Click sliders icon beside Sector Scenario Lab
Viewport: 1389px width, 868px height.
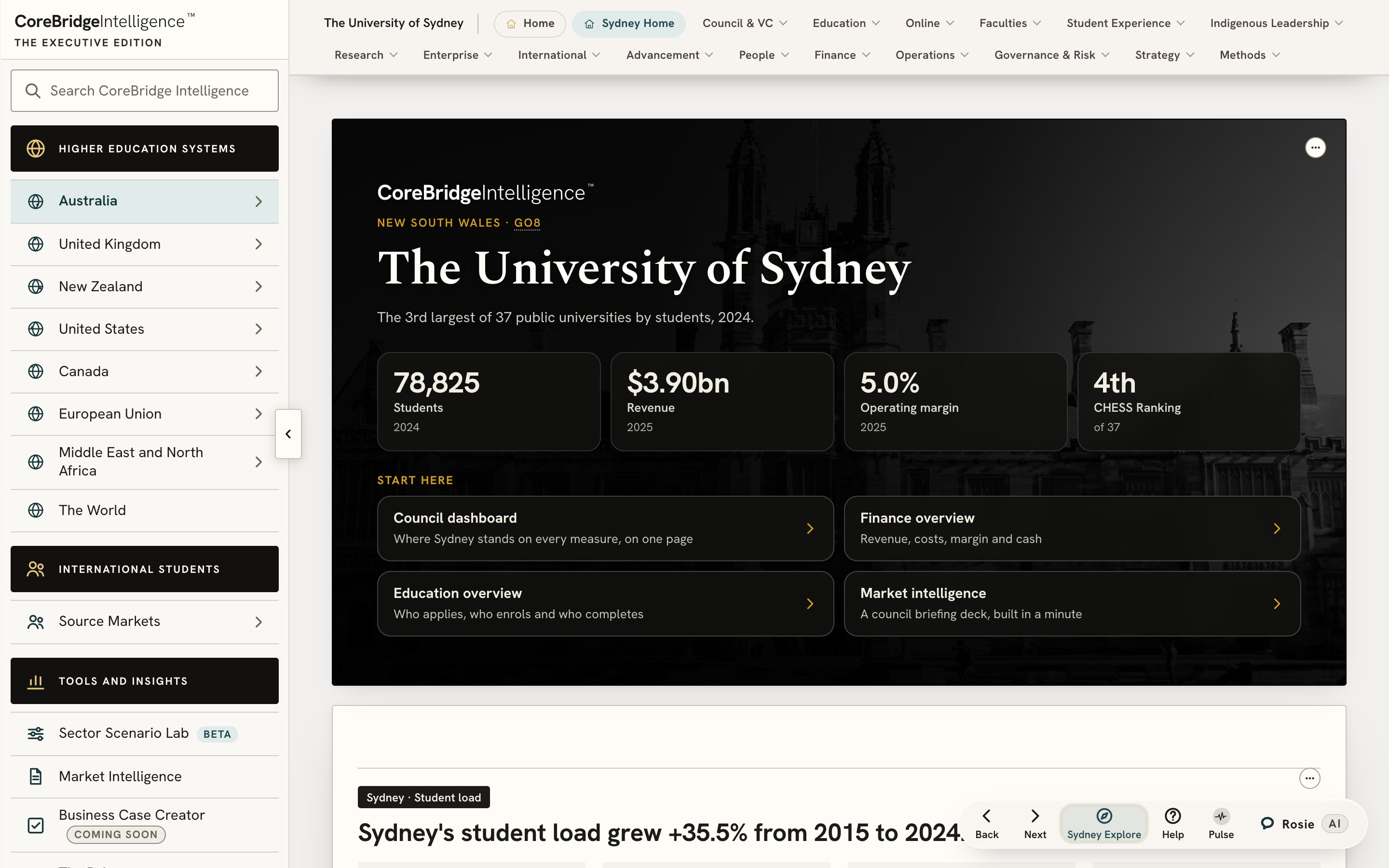(36, 733)
